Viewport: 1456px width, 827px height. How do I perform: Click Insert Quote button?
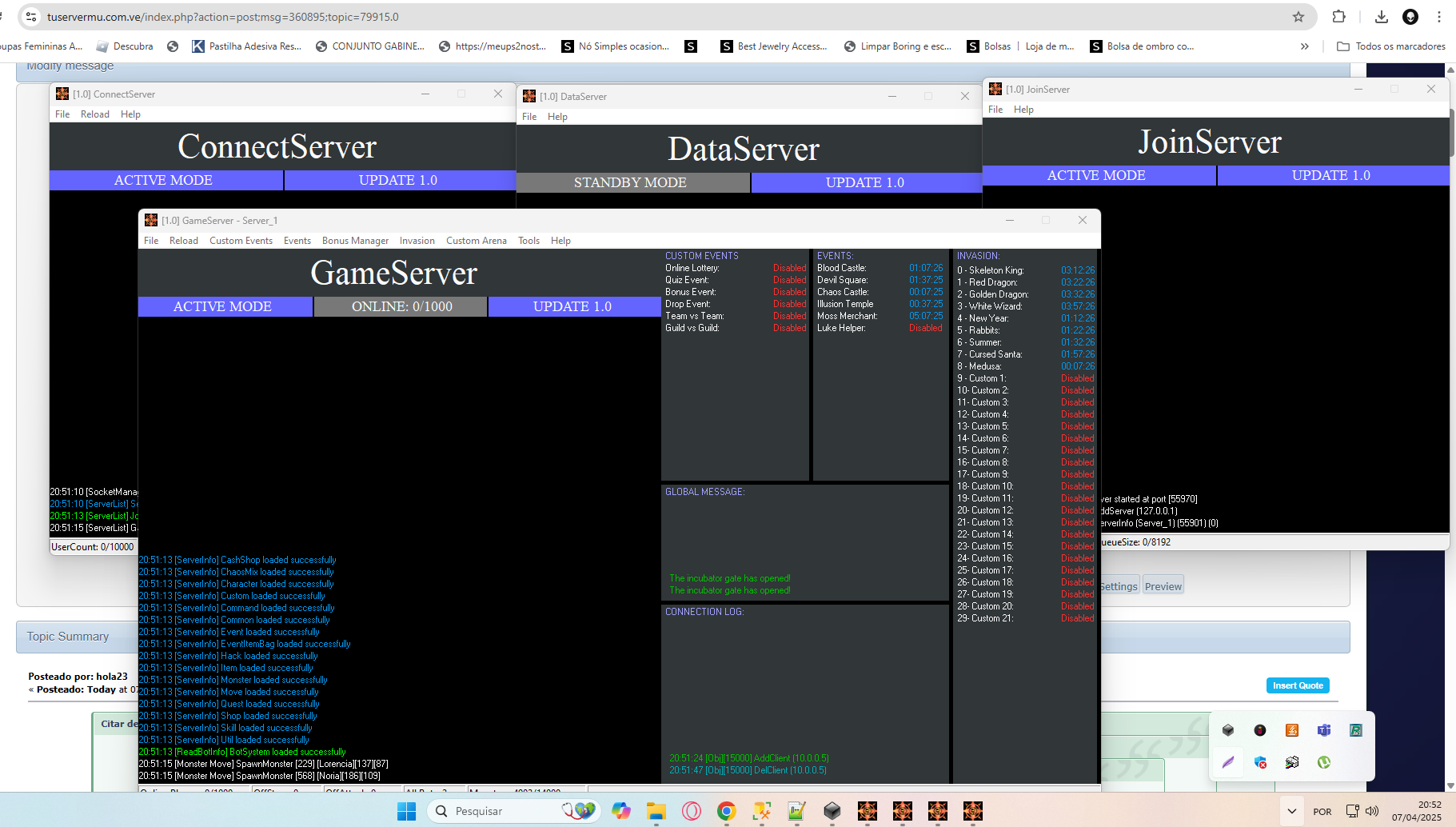click(x=1298, y=685)
